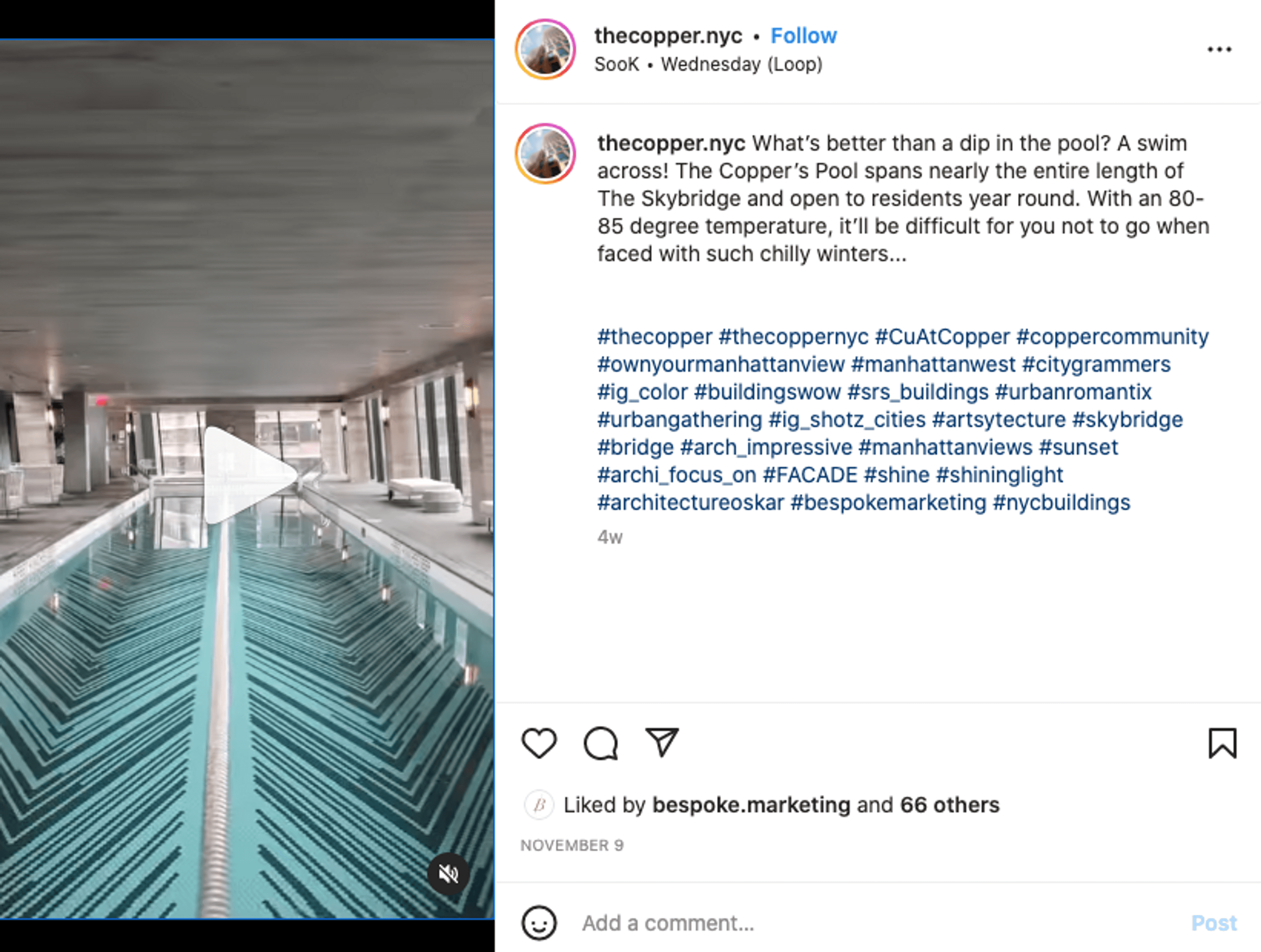The height and width of the screenshot is (952, 1261).
Task: Share post via paper plane icon
Action: pyautogui.click(x=661, y=742)
